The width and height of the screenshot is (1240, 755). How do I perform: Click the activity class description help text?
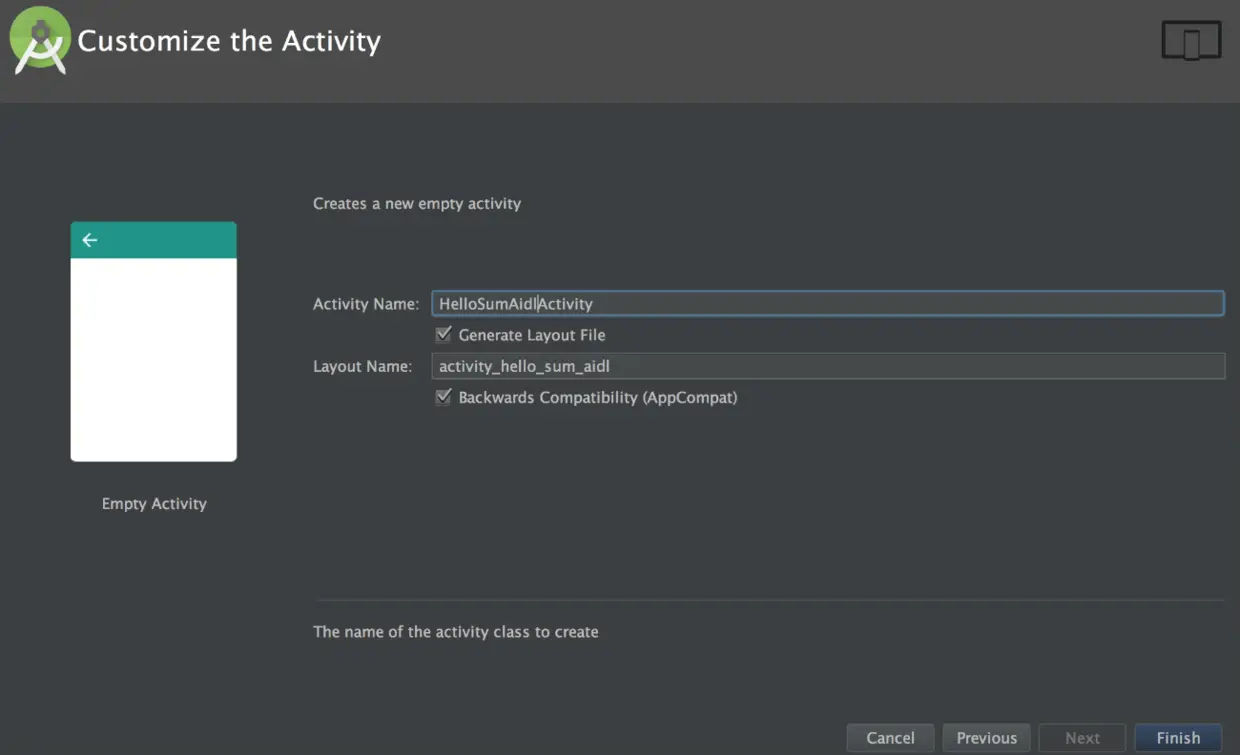(x=456, y=632)
